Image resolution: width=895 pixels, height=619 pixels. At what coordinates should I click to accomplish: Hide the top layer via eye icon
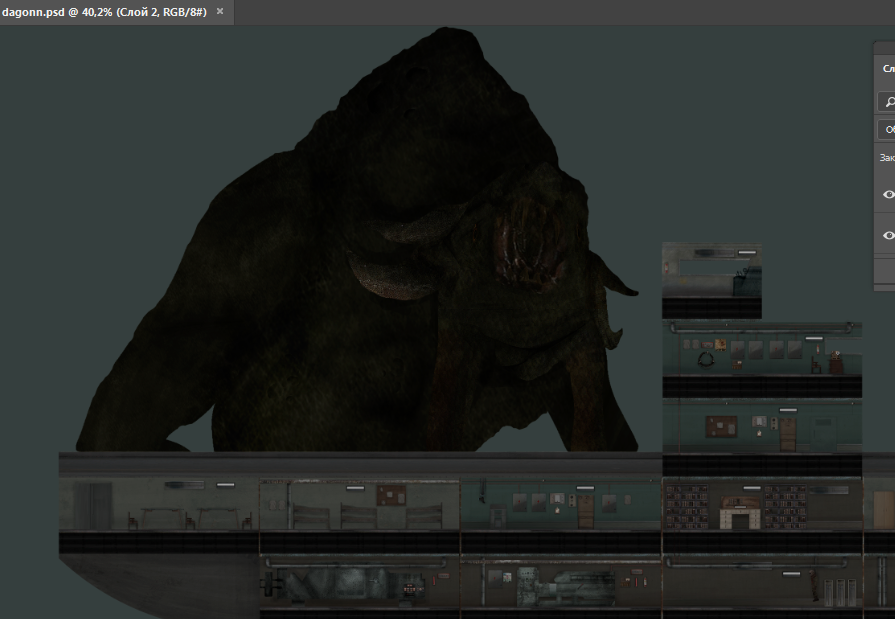(888, 194)
